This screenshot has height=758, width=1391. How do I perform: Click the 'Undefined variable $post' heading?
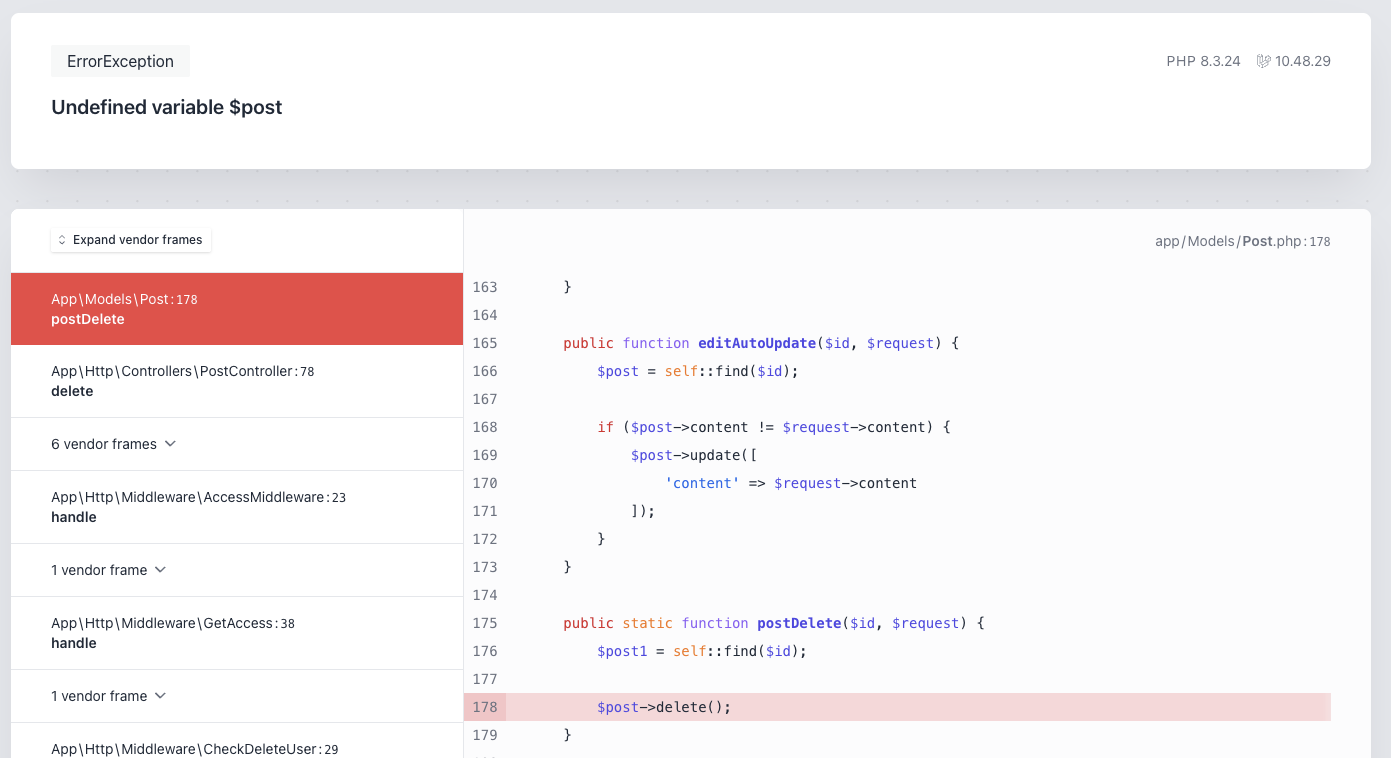167,107
